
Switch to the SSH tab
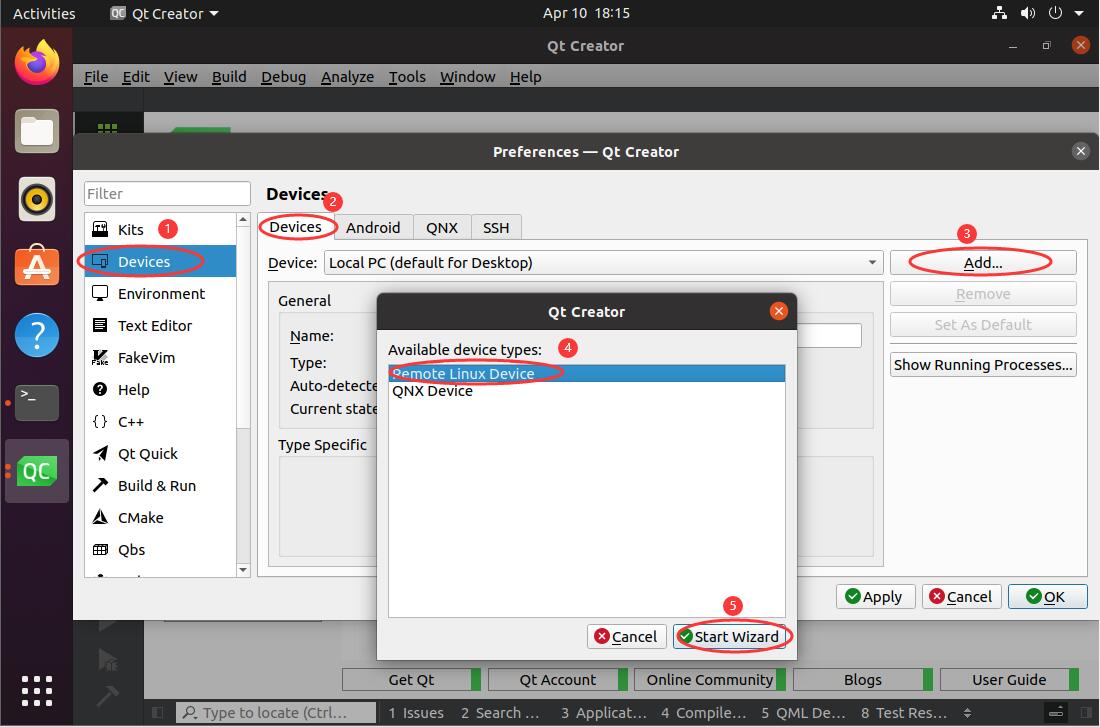[x=496, y=227]
